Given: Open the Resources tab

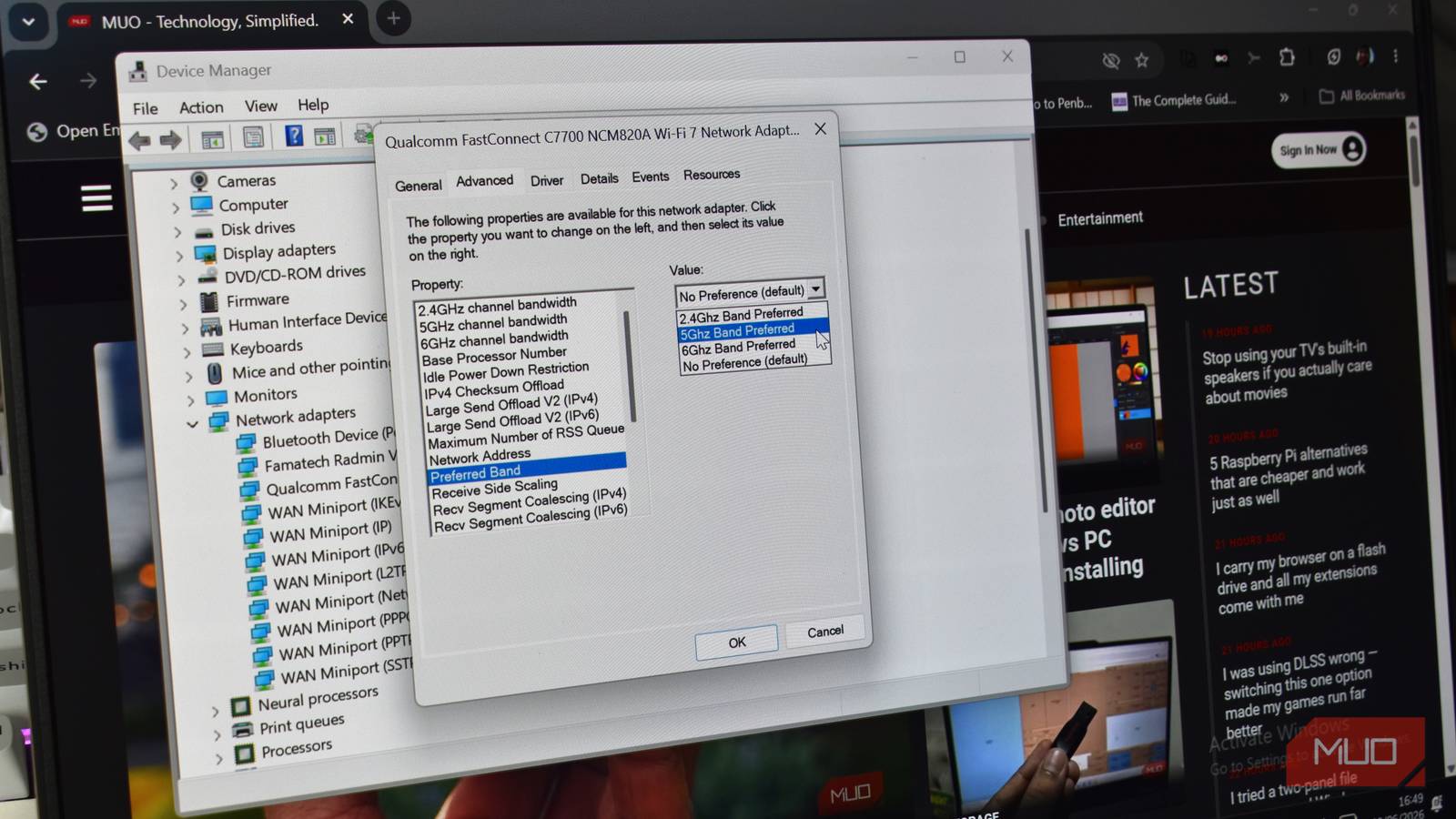Looking at the screenshot, I should (x=712, y=174).
